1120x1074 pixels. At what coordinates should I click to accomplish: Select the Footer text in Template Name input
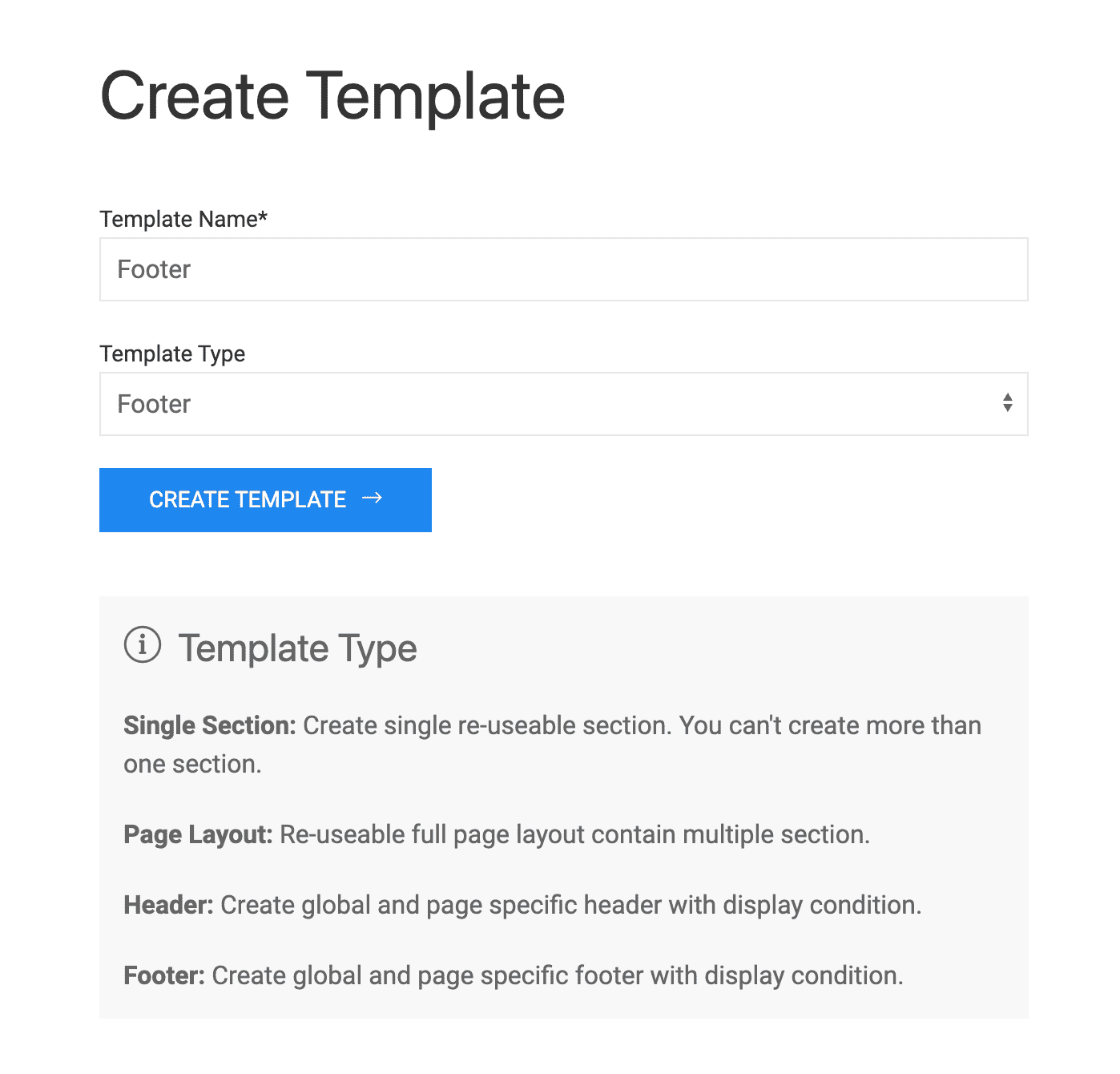pyautogui.click(x=153, y=269)
